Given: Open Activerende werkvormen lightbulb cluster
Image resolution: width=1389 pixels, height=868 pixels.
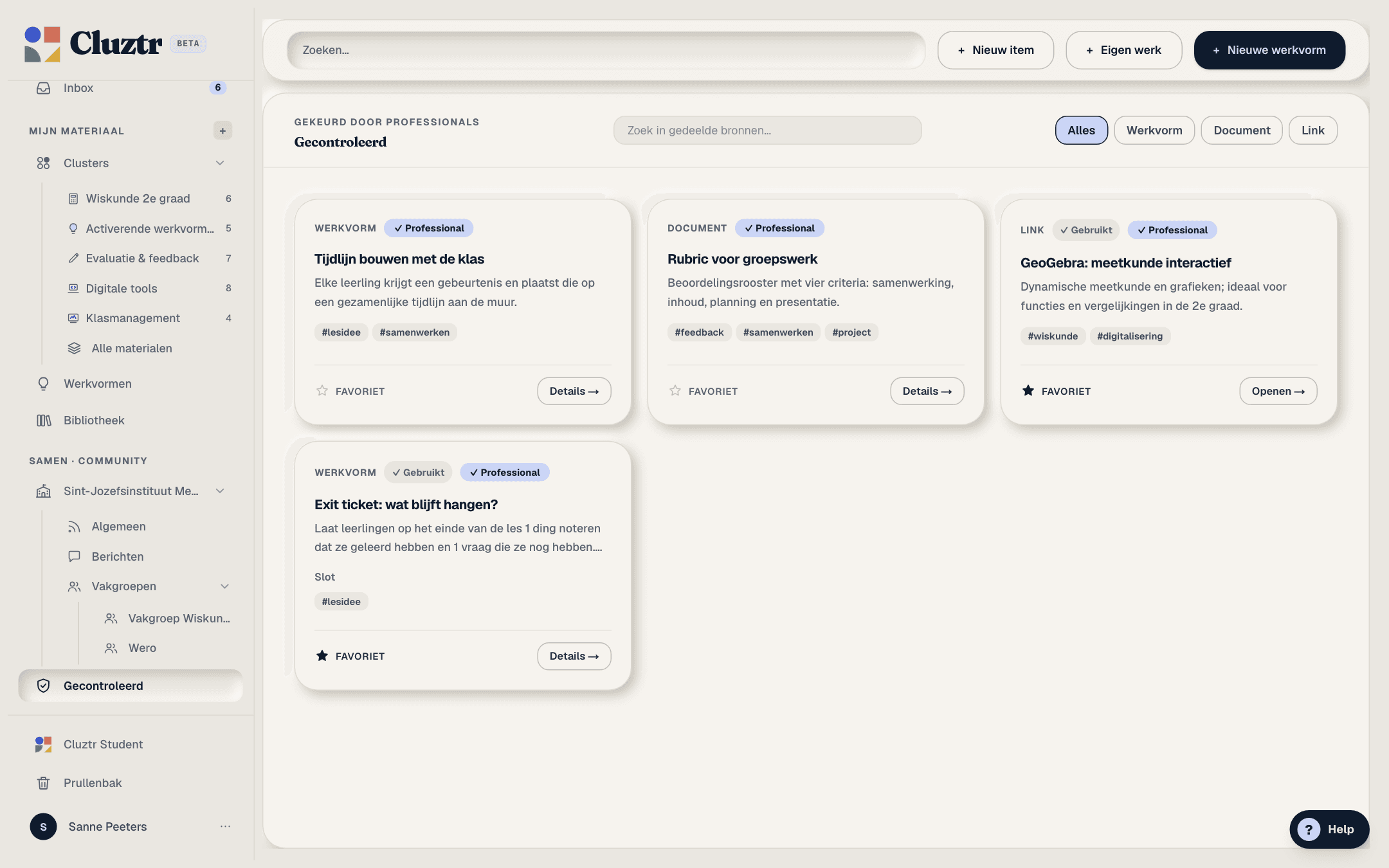Looking at the screenshot, I should [x=149, y=229].
